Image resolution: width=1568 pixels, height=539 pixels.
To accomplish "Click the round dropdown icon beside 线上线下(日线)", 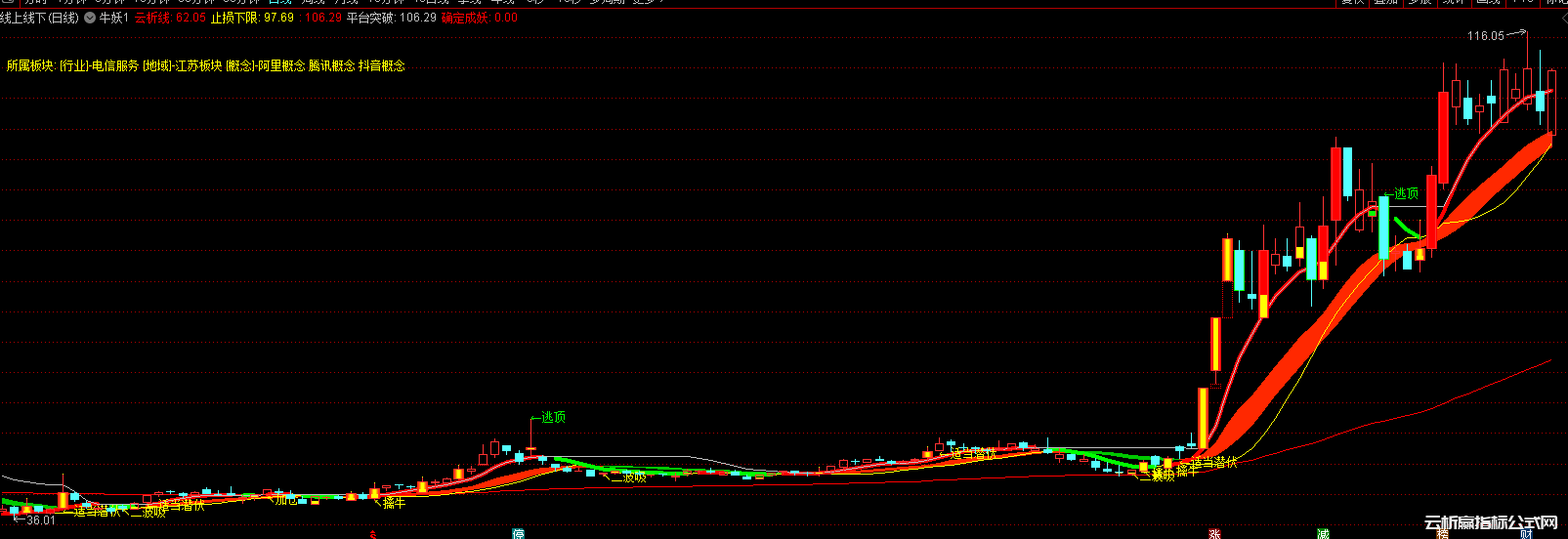I will [x=90, y=18].
